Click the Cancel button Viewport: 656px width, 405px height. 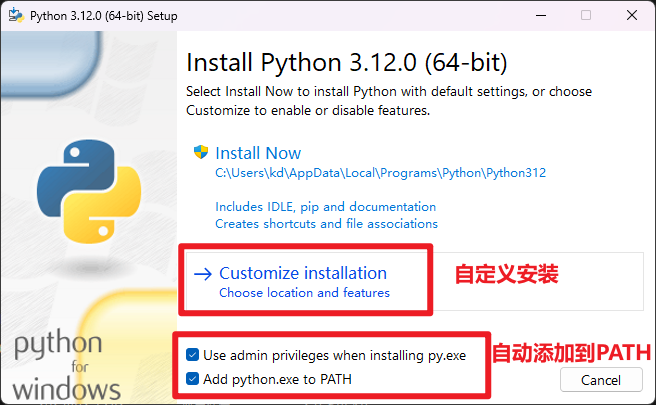click(601, 380)
